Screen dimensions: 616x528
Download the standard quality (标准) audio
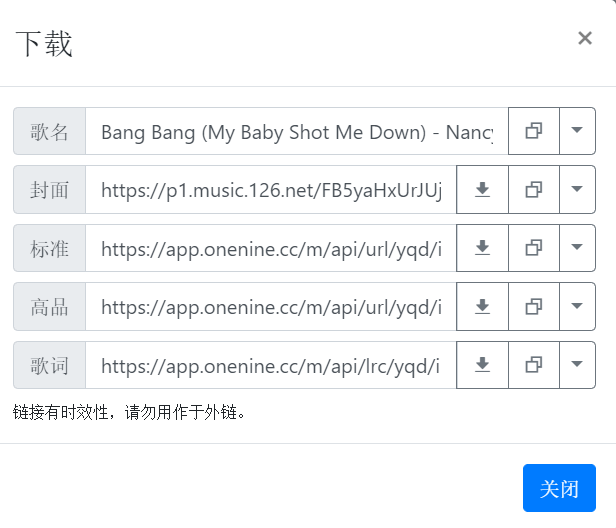point(482,248)
